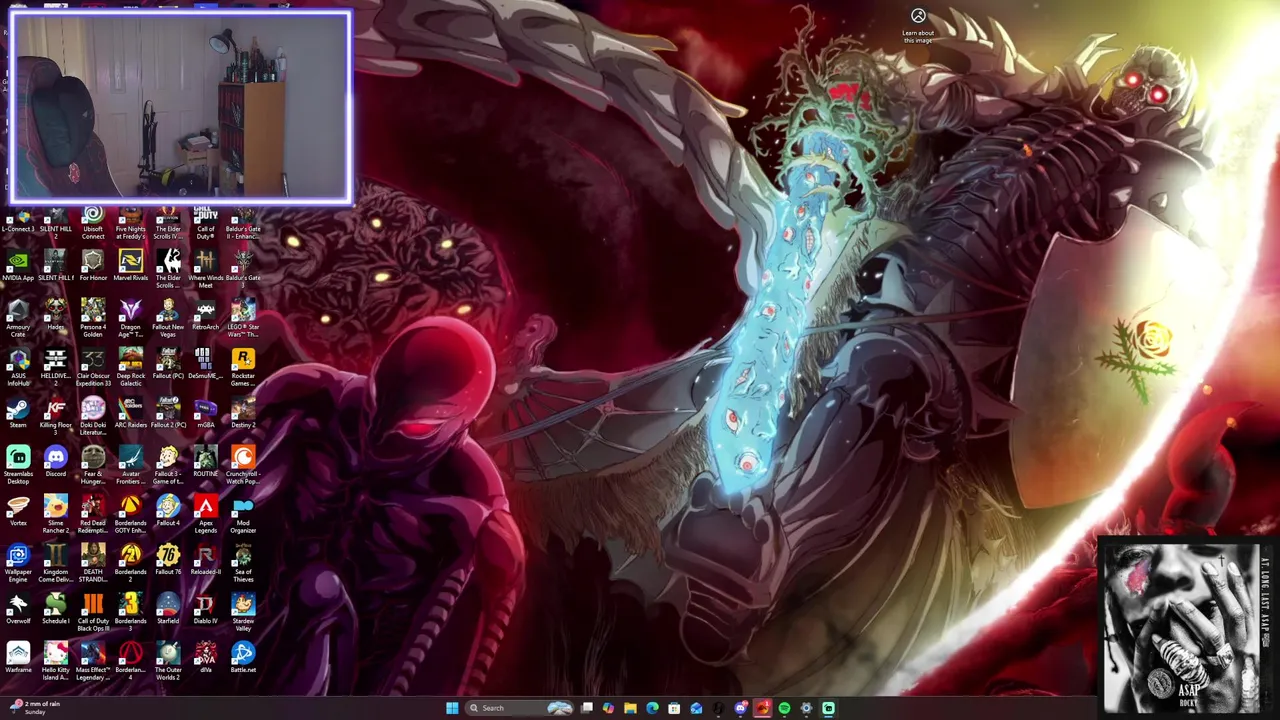Select the Overwolf desktop icon
Screen dimensions: 1280x720
coord(18,609)
